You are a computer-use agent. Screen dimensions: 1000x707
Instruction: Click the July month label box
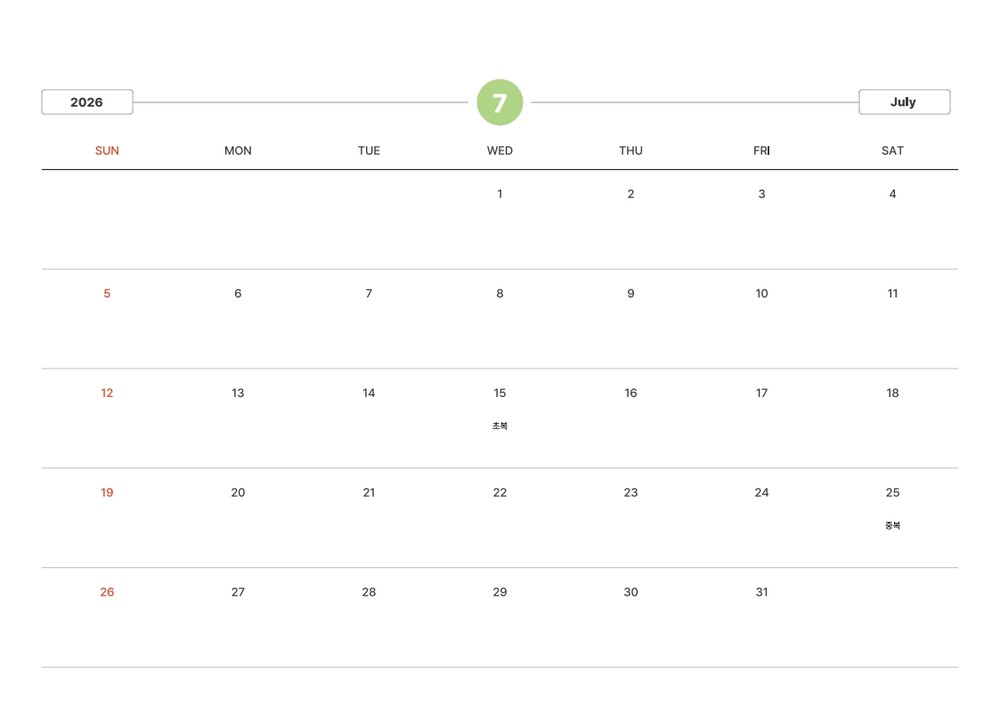click(x=904, y=102)
